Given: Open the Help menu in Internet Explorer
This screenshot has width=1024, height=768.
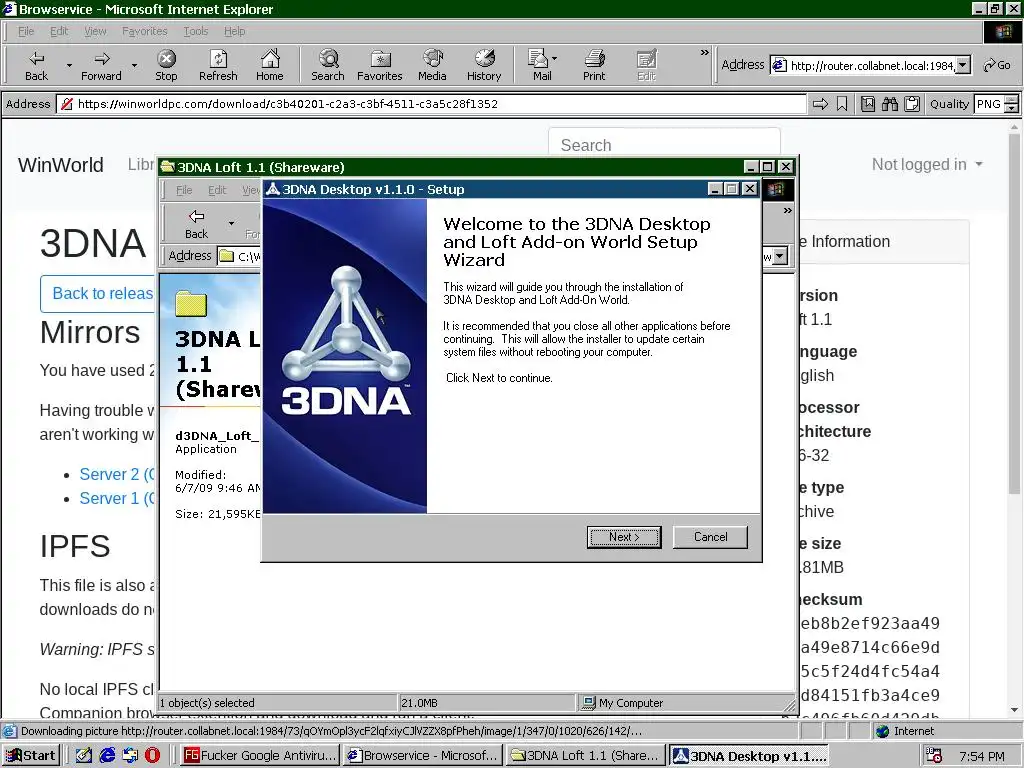Looking at the screenshot, I should 234,31.
